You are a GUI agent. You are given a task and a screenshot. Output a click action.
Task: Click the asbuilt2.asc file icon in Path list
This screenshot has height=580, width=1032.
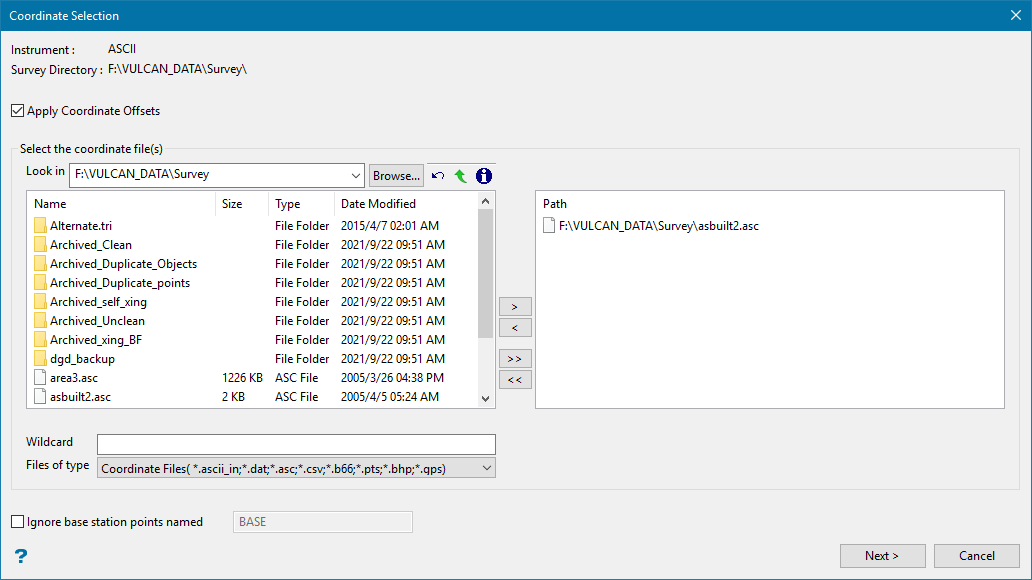coord(548,226)
